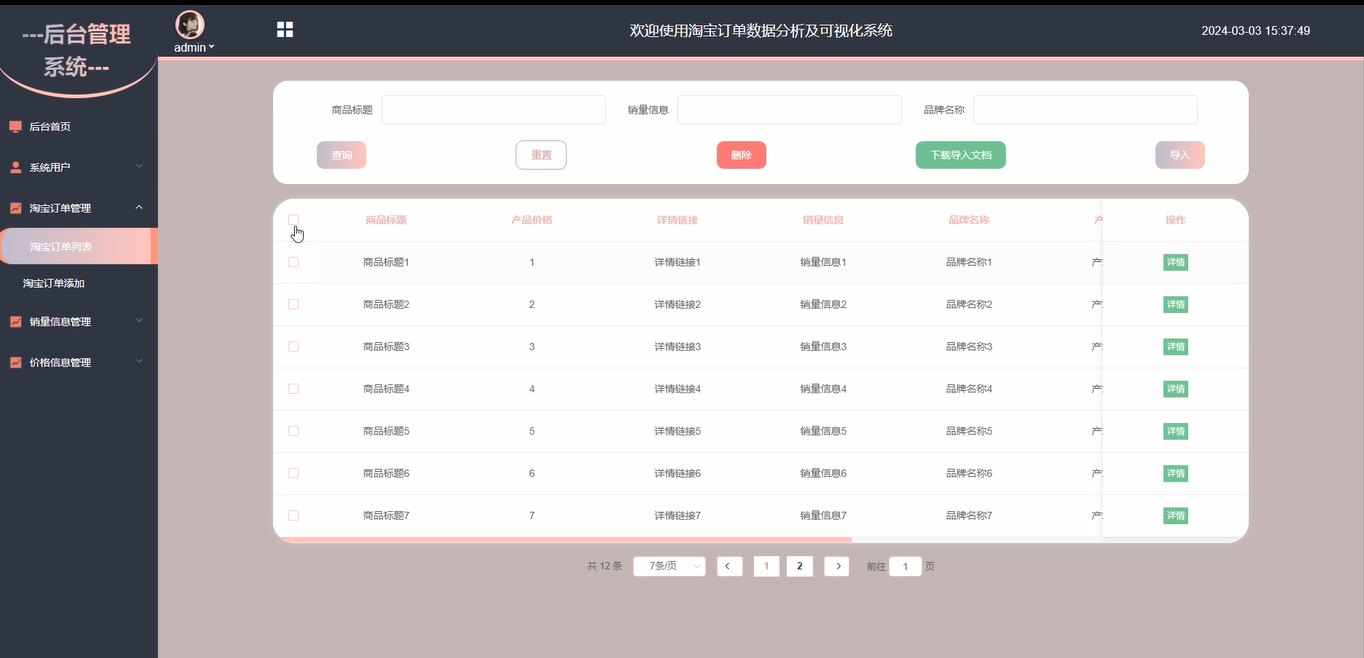Click the red 删除 button

(x=741, y=155)
